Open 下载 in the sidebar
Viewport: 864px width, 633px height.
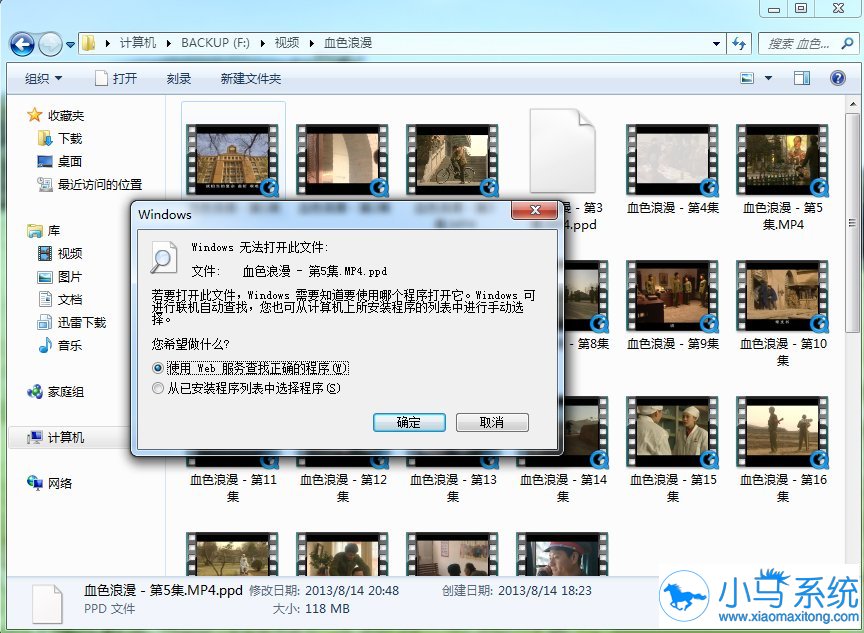pyautogui.click(x=60, y=138)
